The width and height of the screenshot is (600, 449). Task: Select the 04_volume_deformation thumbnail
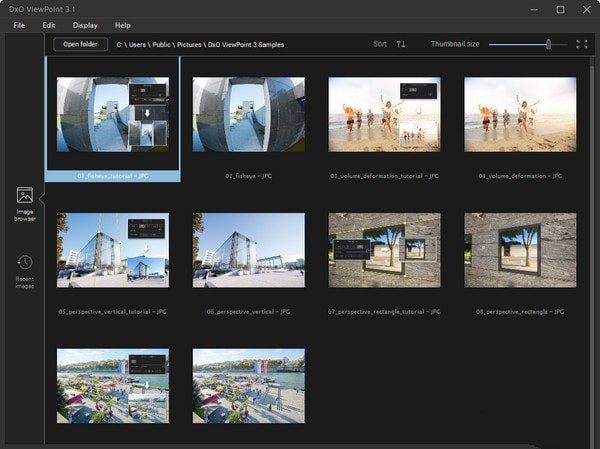[520, 114]
